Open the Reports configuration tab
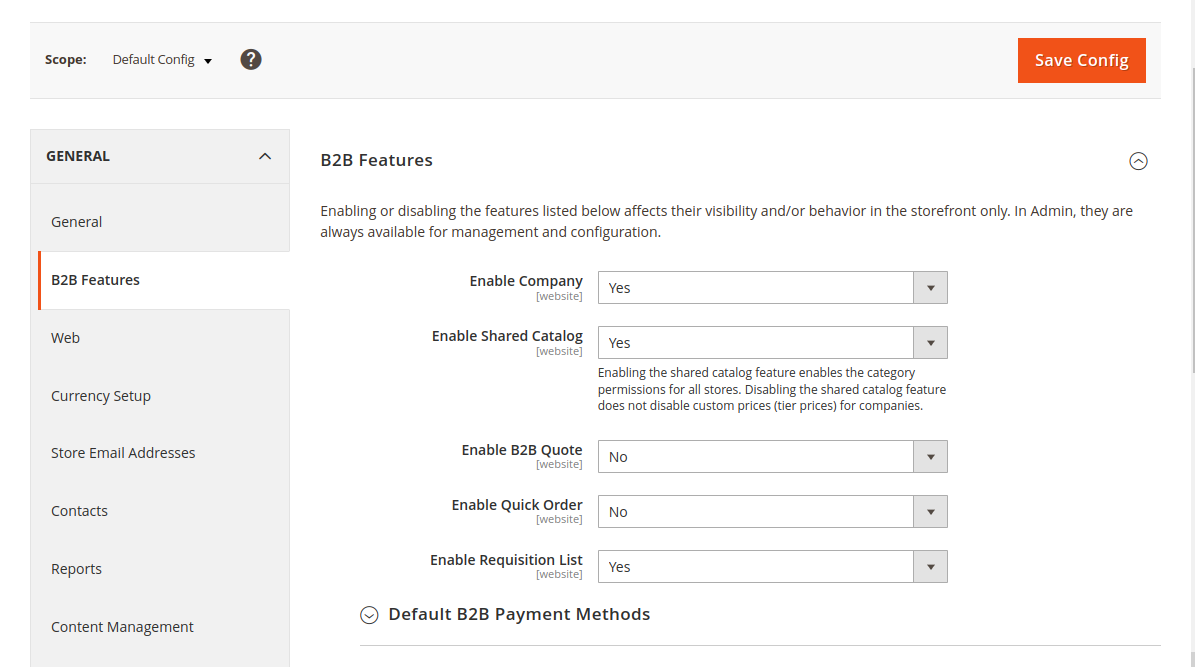This screenshot has width=1195, height=667. pos(77,569)
